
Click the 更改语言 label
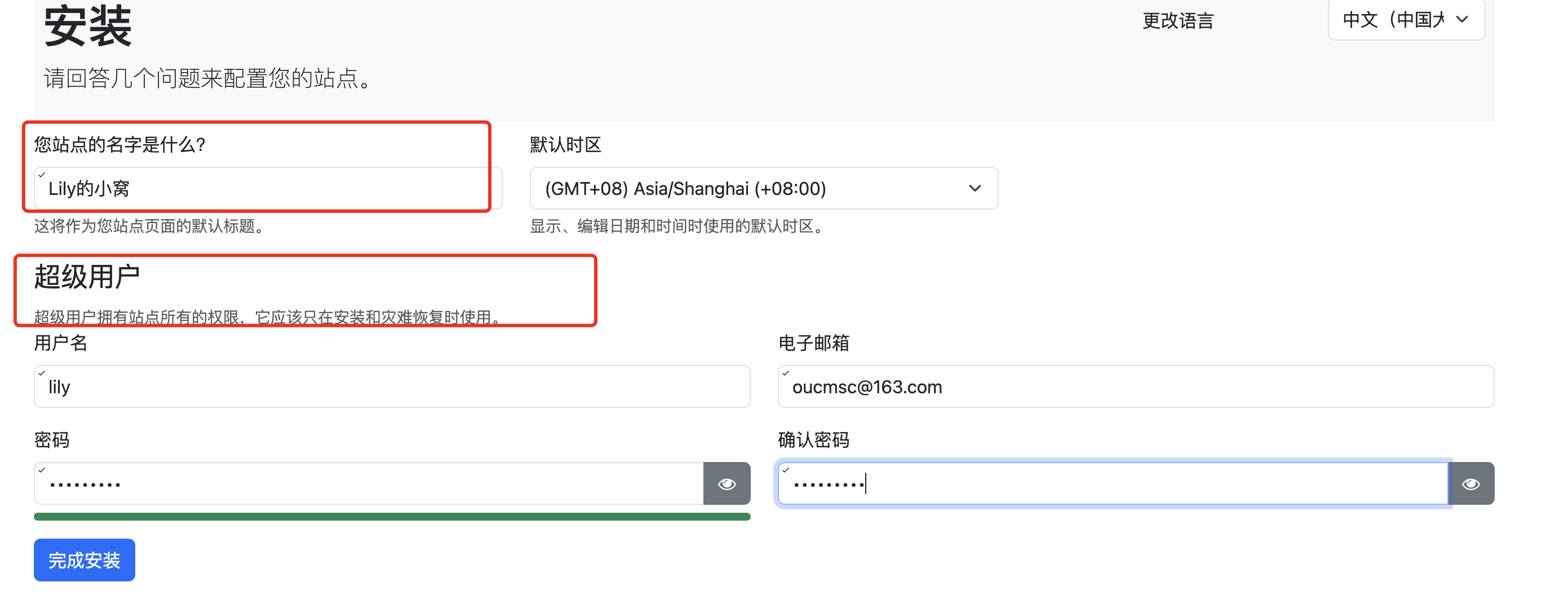coord(1177,21)
